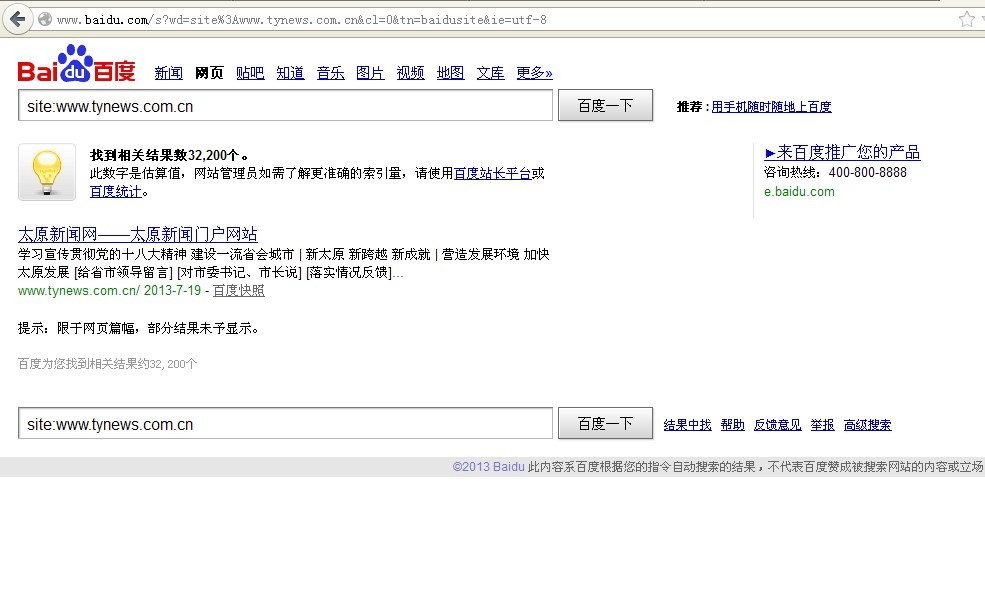Screen dimensions: 985x589
Task: Open 来百度推广您的产品 ad link
Action: 842,153
